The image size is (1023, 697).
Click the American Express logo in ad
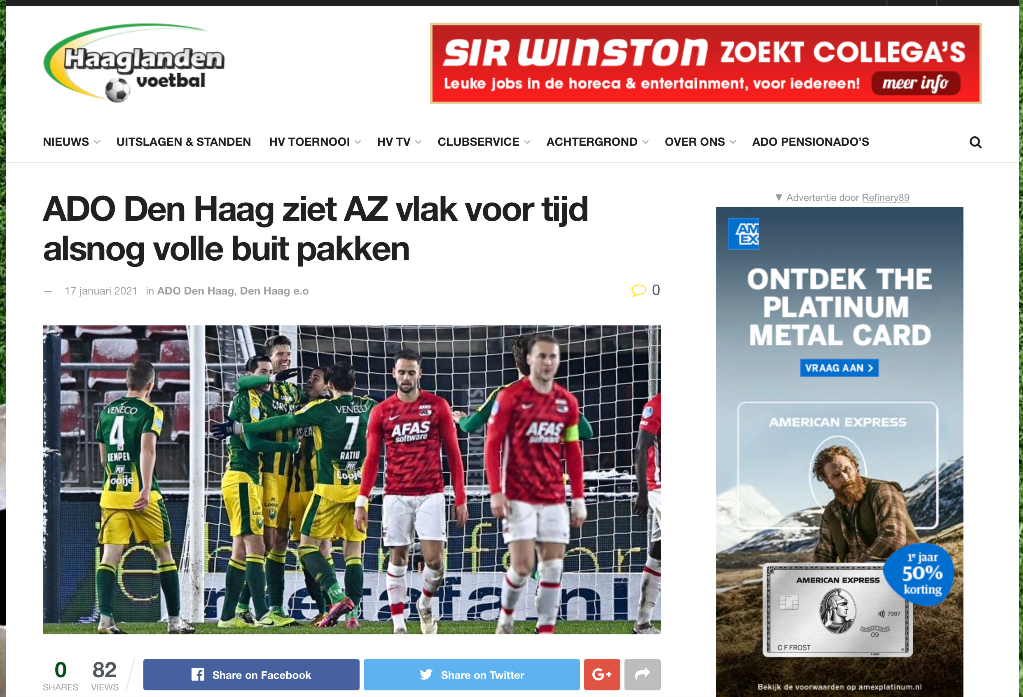[x=744, y=234]
